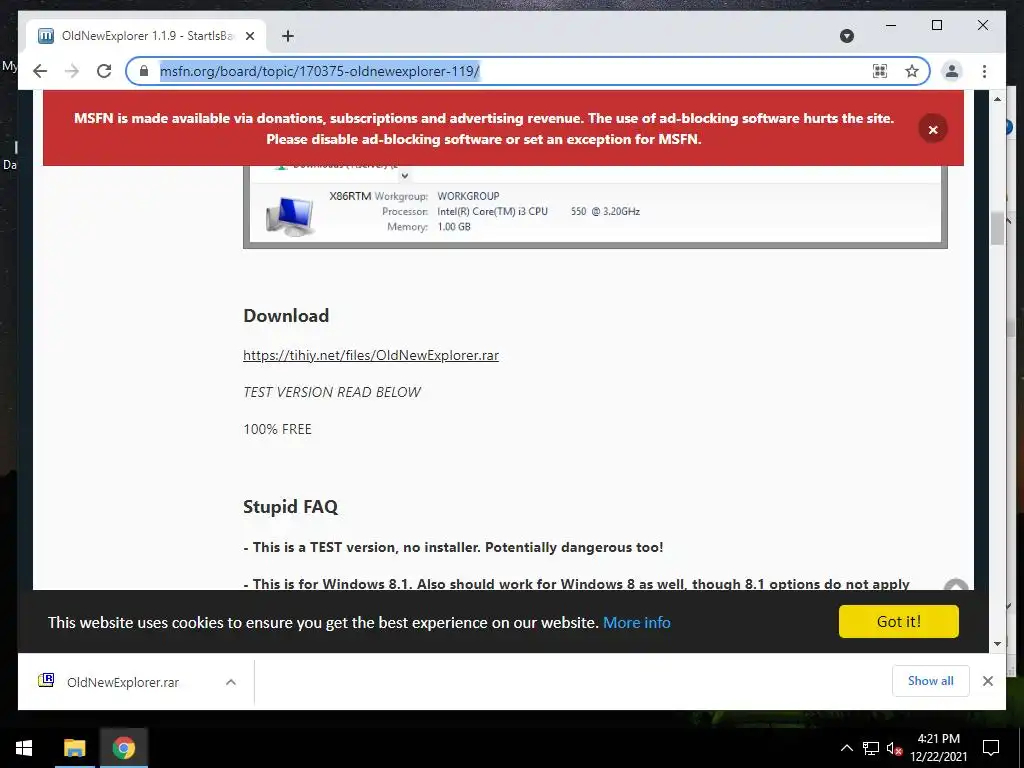This screenshot has width=1024, height=768.
Task: Close the OldNewExplorer tab
Action: click(x=249, y=36)
